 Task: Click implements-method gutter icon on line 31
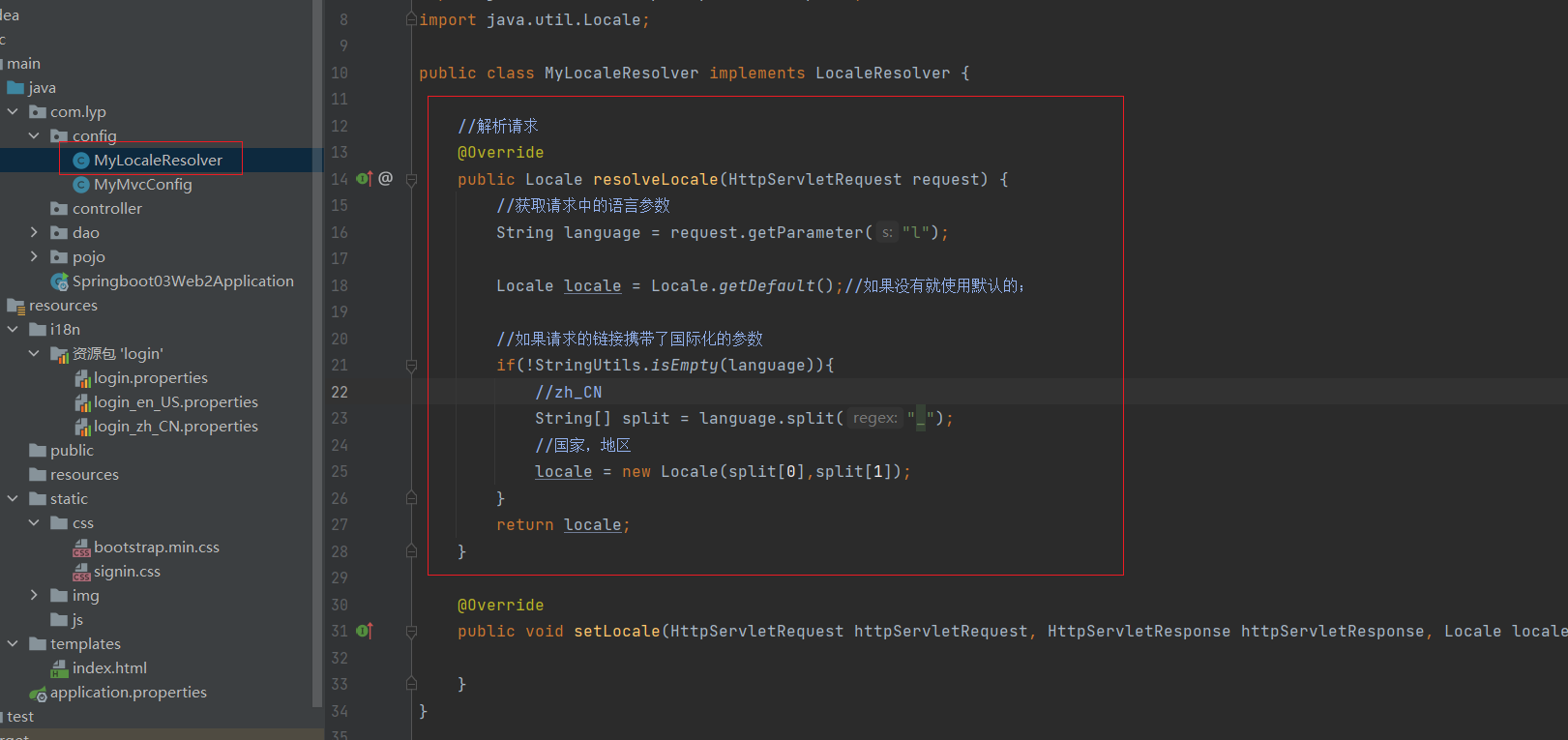(365, 631)
